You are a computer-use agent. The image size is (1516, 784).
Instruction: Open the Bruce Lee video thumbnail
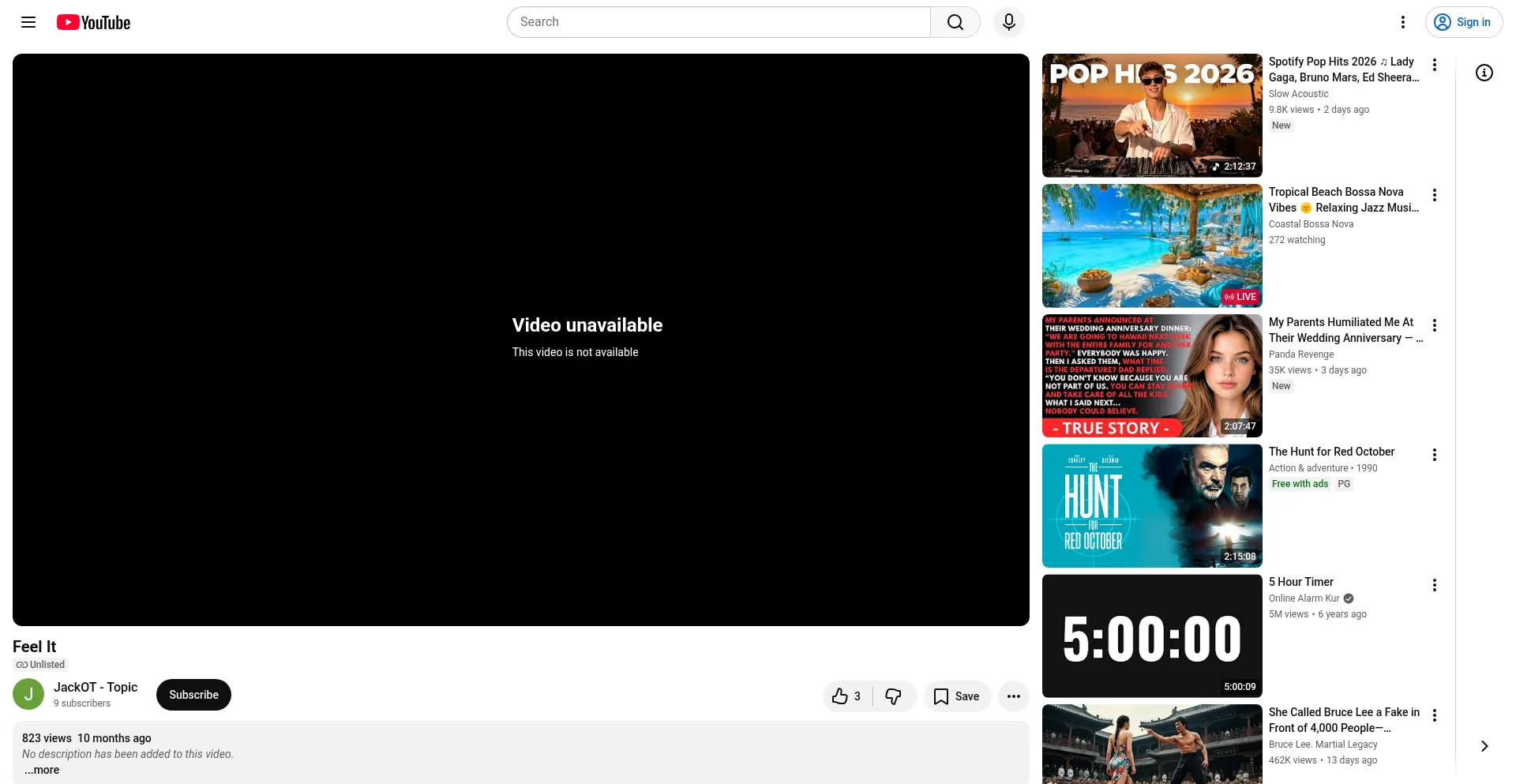(1152, 745)
